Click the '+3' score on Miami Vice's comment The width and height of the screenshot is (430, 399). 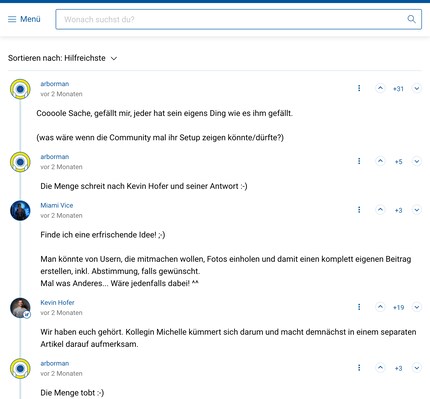click(x=399, y=210)
